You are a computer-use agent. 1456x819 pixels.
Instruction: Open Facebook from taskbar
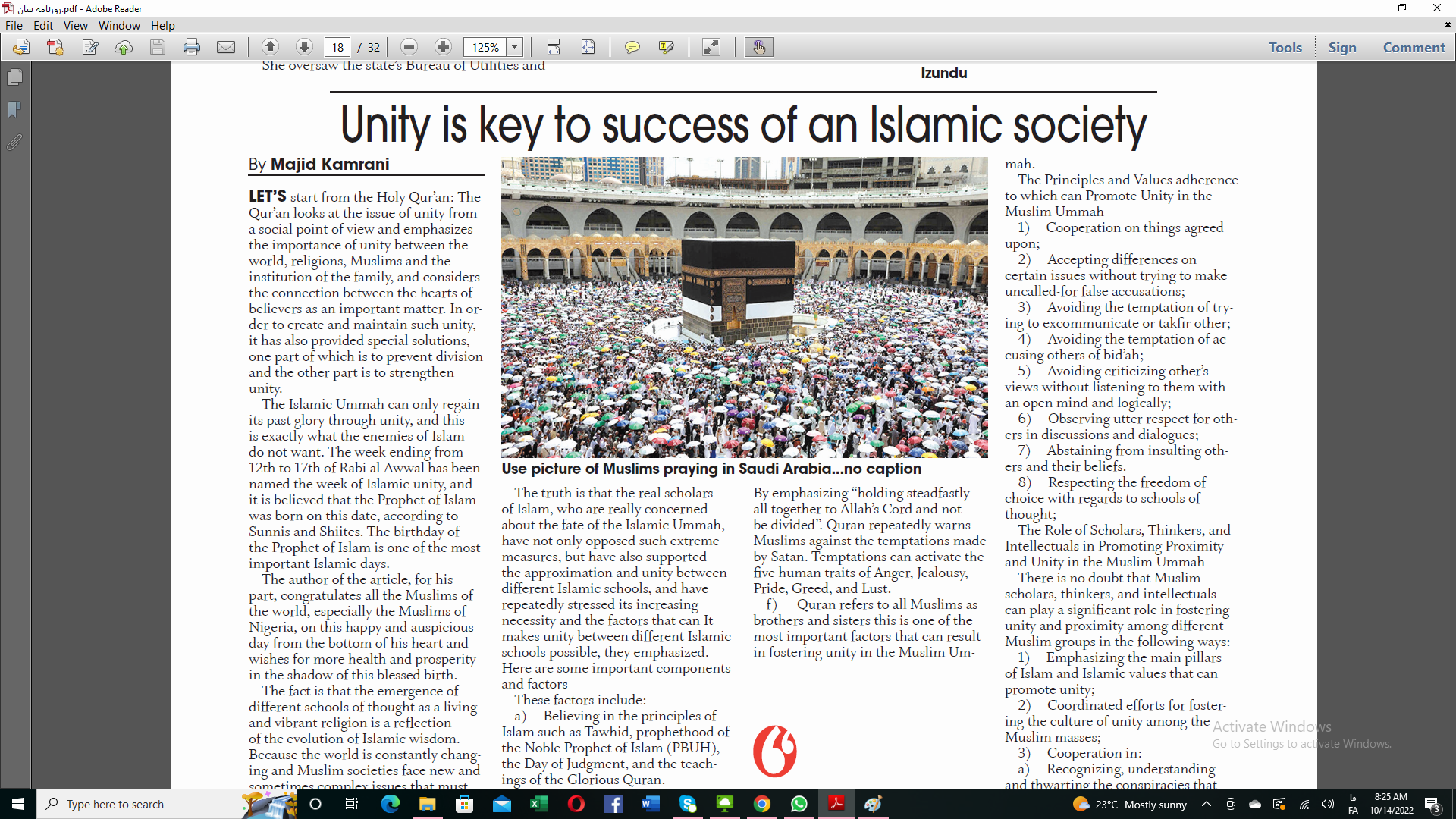coord(613,804)
